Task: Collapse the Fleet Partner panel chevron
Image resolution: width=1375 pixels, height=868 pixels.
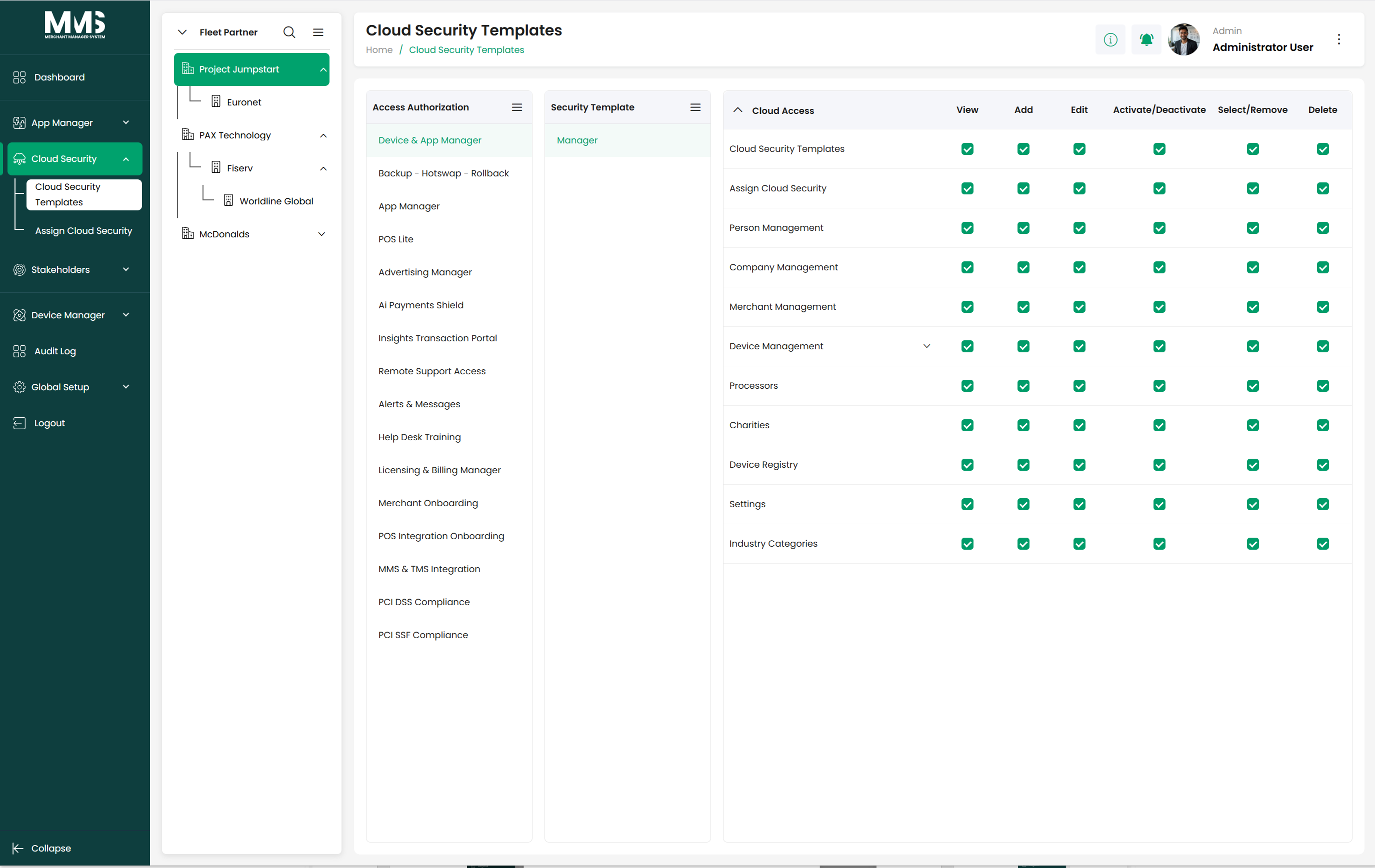Action: point(182,32)
